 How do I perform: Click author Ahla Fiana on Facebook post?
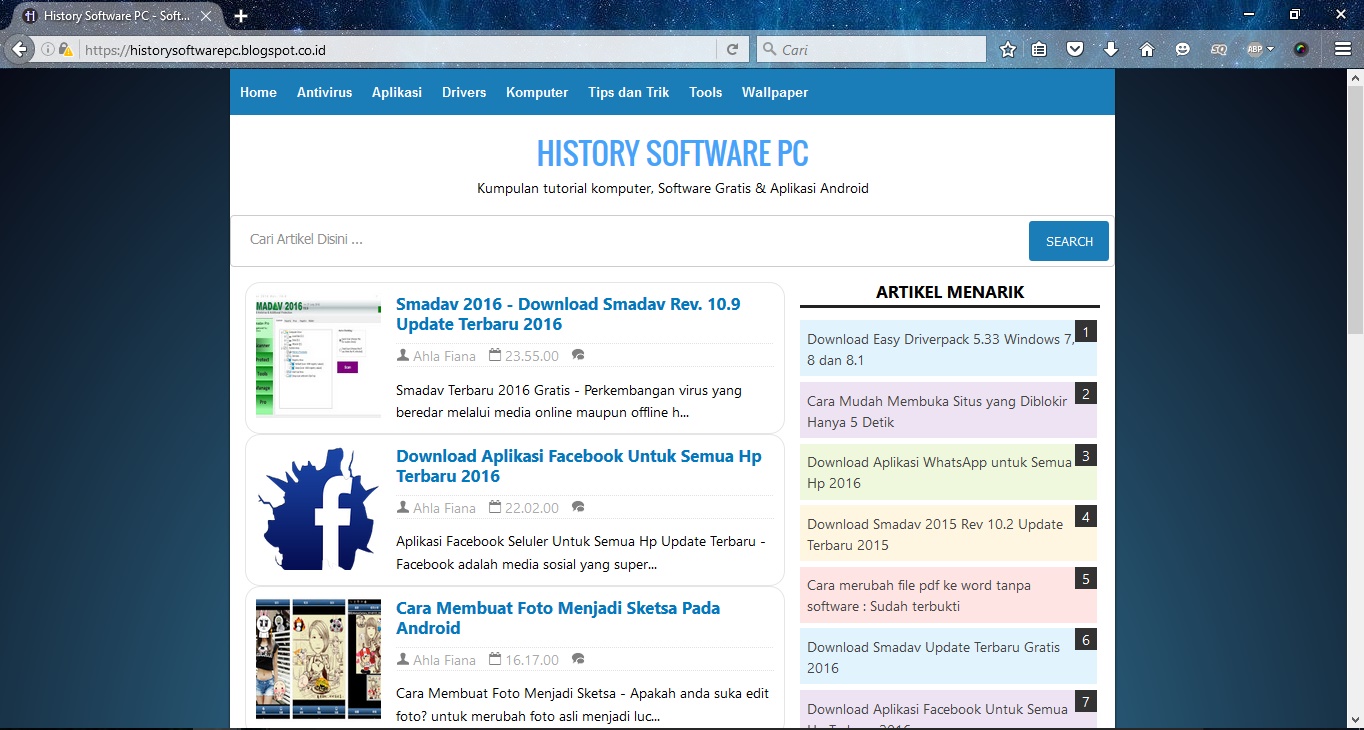(x=445, y=508)
